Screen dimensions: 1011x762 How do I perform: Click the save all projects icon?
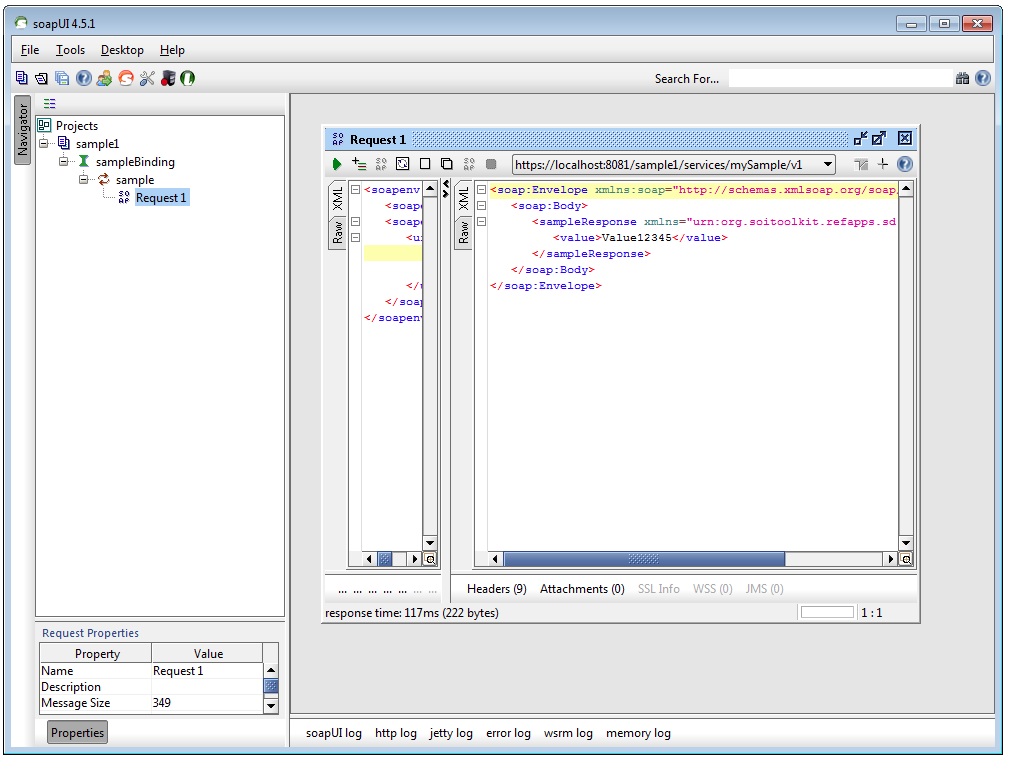[x=63, y=79]
